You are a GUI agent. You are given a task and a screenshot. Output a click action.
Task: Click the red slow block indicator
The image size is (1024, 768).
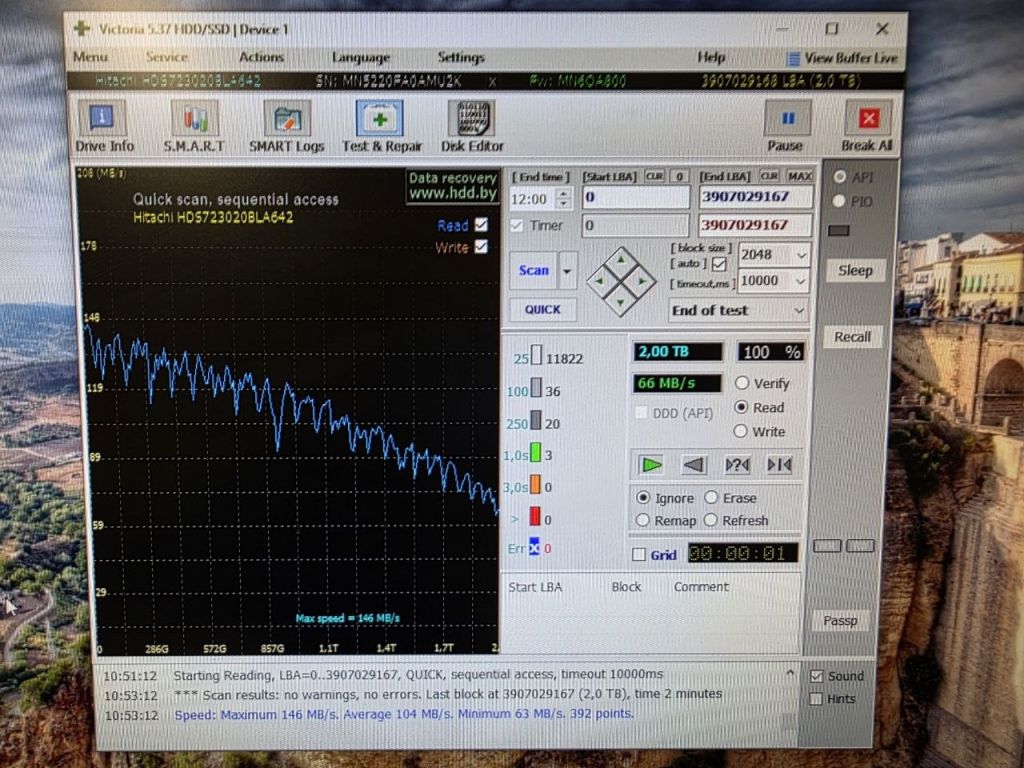(x=536, y=517)
